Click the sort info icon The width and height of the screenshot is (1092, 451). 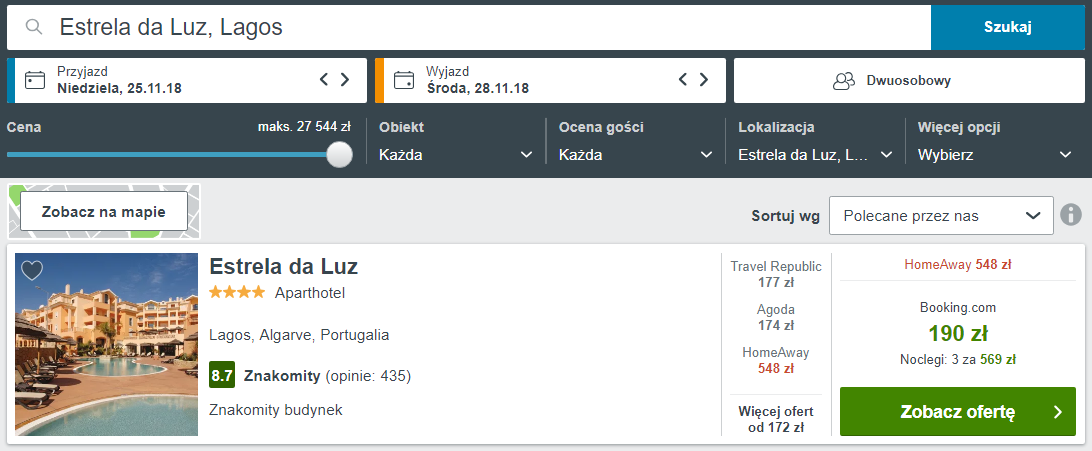(x=1071, y=215)
